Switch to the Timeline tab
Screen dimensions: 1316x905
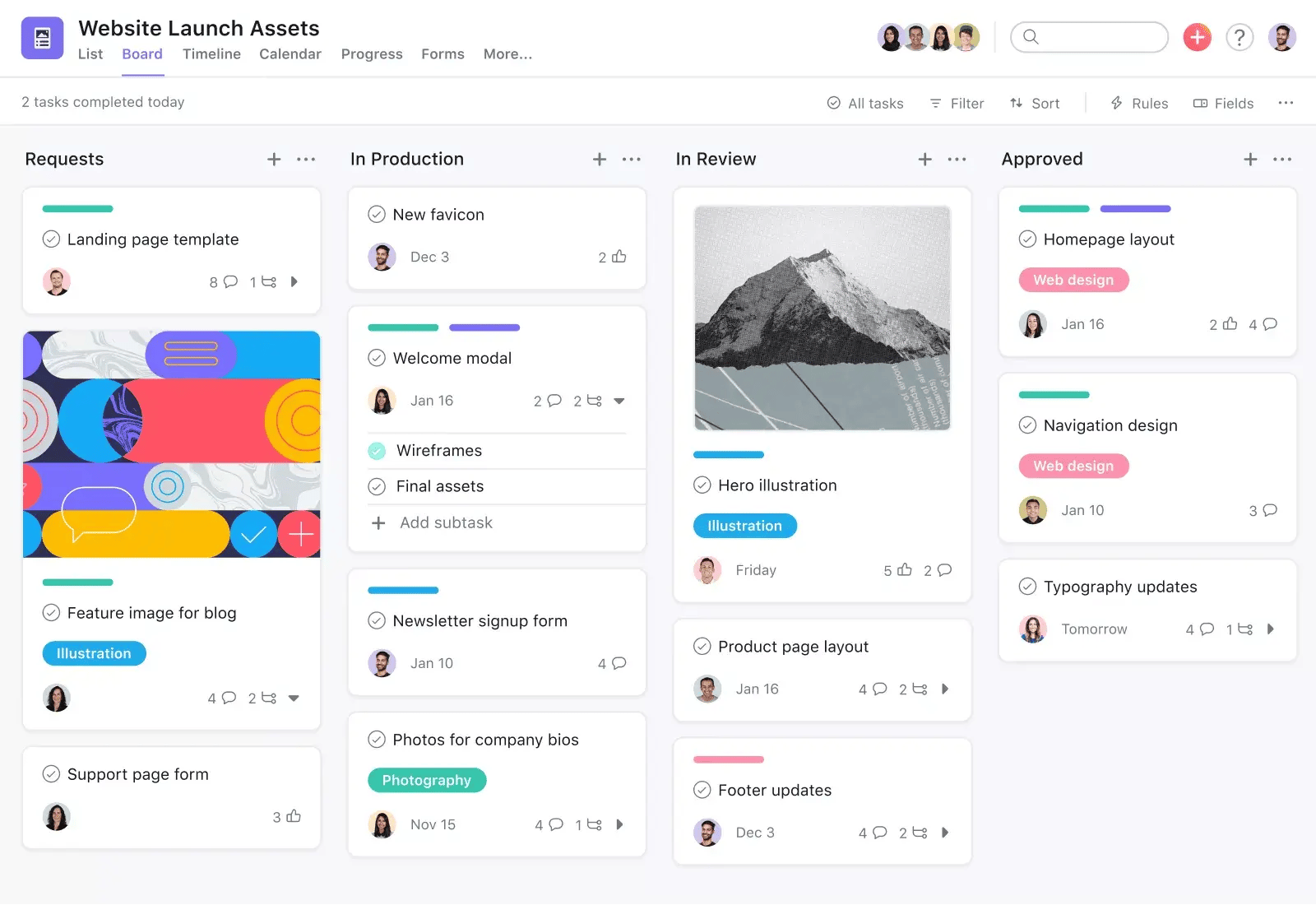coord(211,54)
